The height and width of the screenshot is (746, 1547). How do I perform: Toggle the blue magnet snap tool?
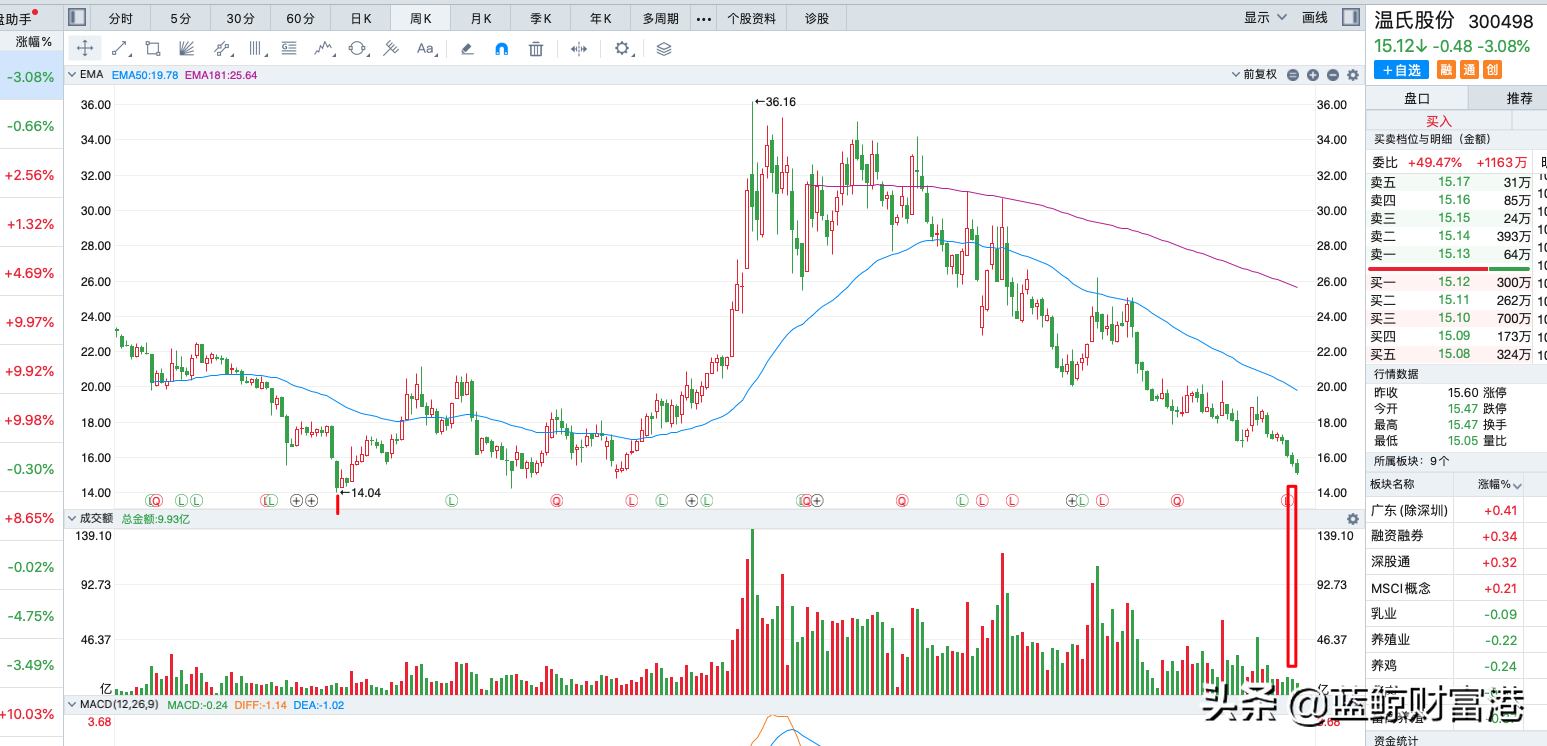pos(502,48)
